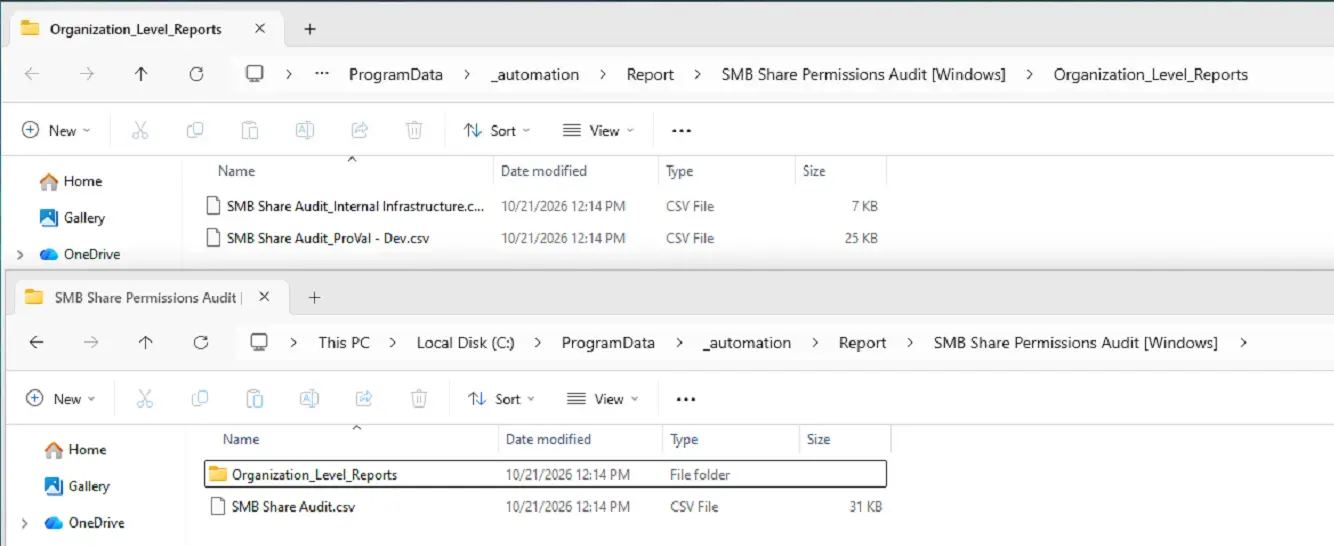Open Gallery in top window sidebar
1334x546 pixels.
(71, 218)
